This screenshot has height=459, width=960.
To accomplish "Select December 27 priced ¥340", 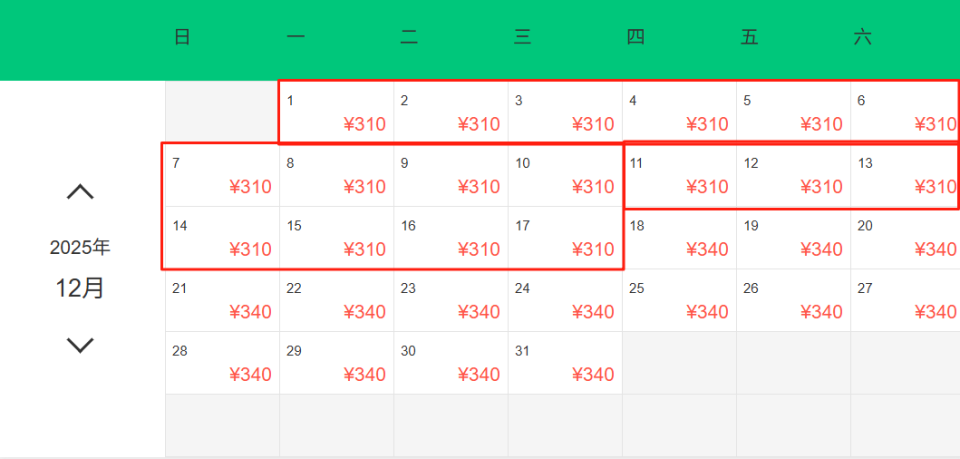I will 906,300.
